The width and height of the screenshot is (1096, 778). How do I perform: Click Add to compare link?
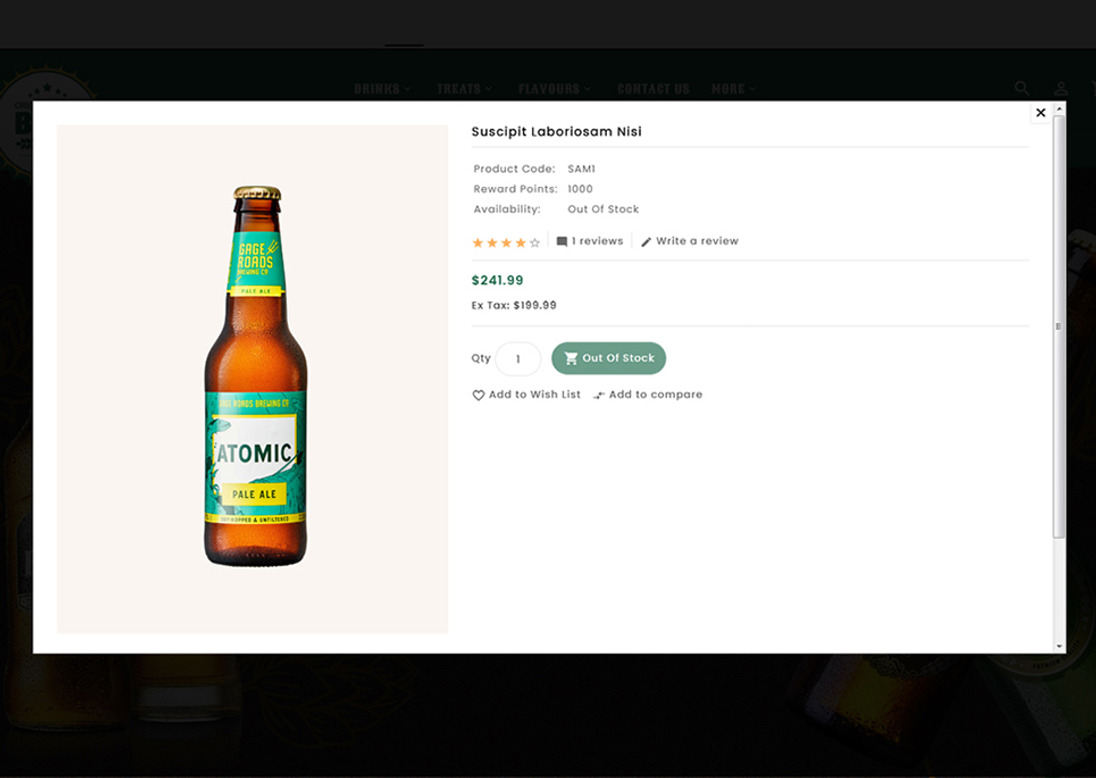pyautogui.click(x=648, y=395)
